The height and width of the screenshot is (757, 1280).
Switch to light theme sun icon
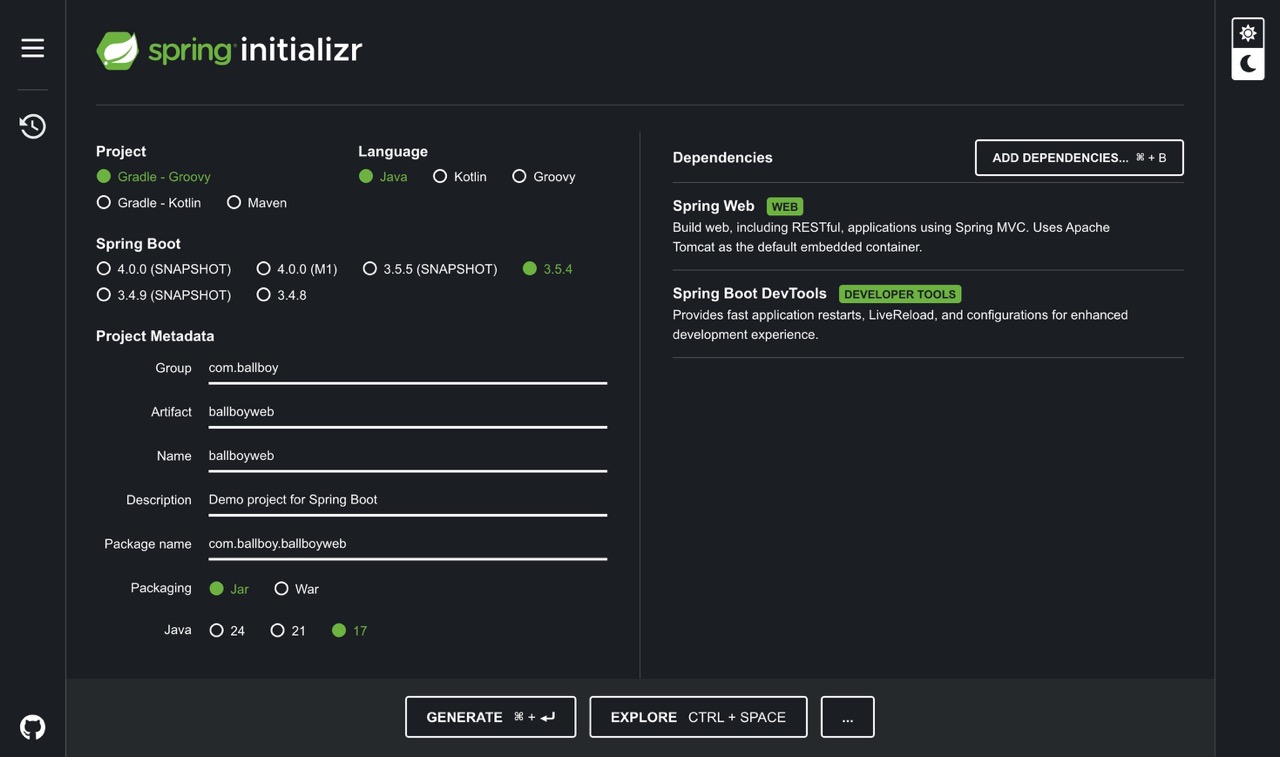1247,33
